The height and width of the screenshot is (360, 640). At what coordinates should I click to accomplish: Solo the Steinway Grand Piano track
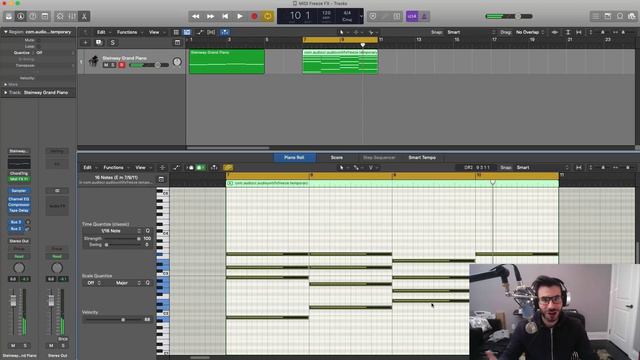tap(113, 65)
